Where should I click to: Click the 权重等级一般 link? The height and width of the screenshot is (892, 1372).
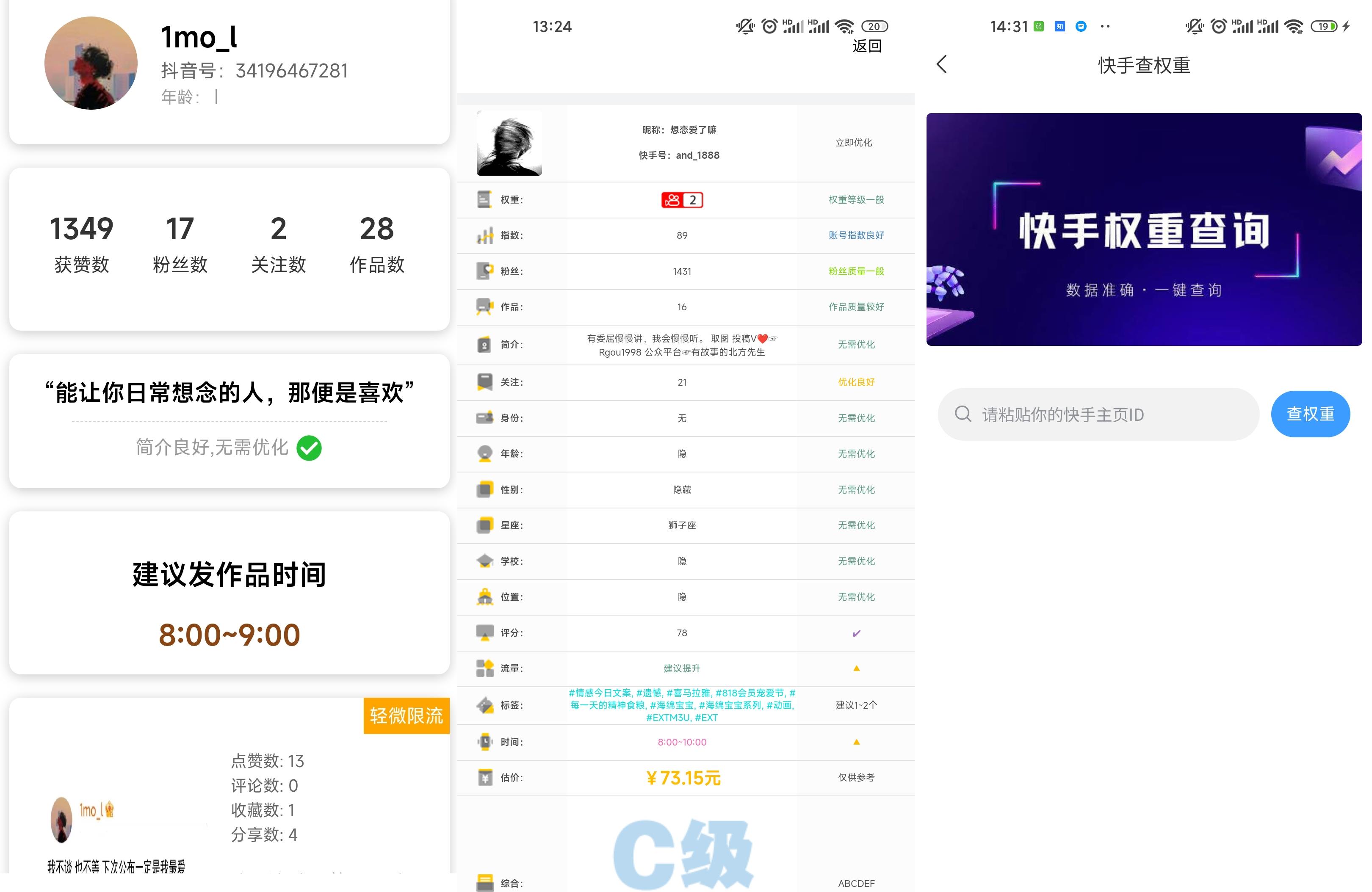click(856, 200)
